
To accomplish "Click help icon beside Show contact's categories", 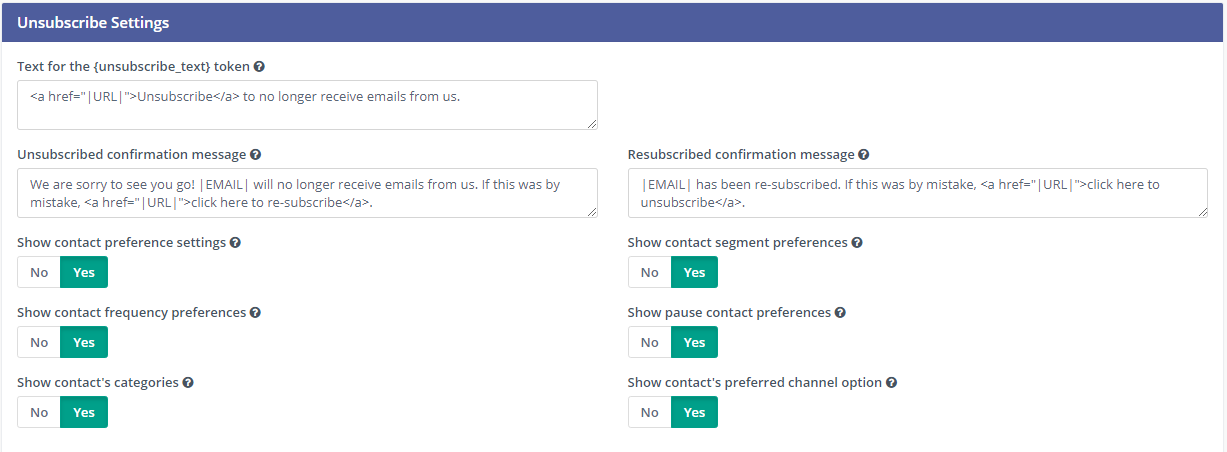I will pos(188,383).
